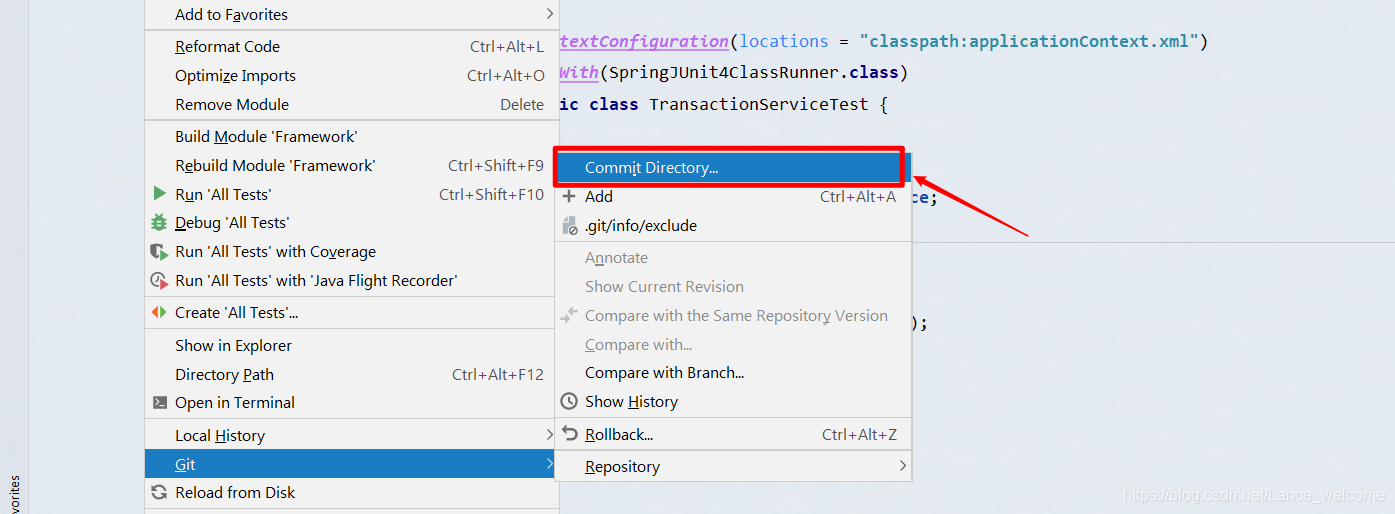
Task: Expand the Local History submenu arrow
Action: 549,435
